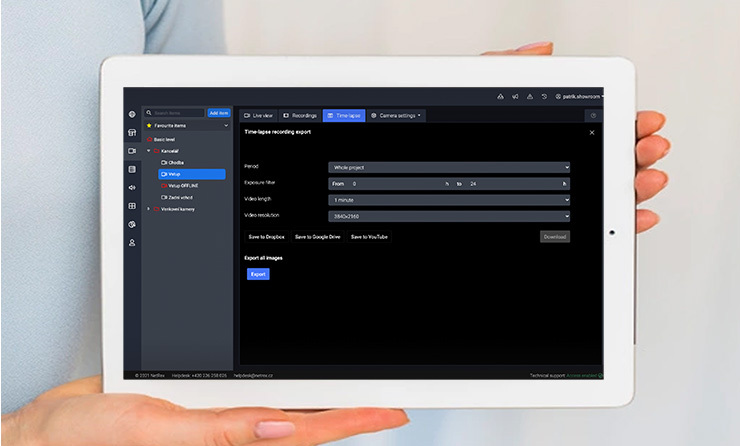Click the history icon in top bar
Image resolution: width=740 pixels, height=446 pixels.
coord(544,97)
